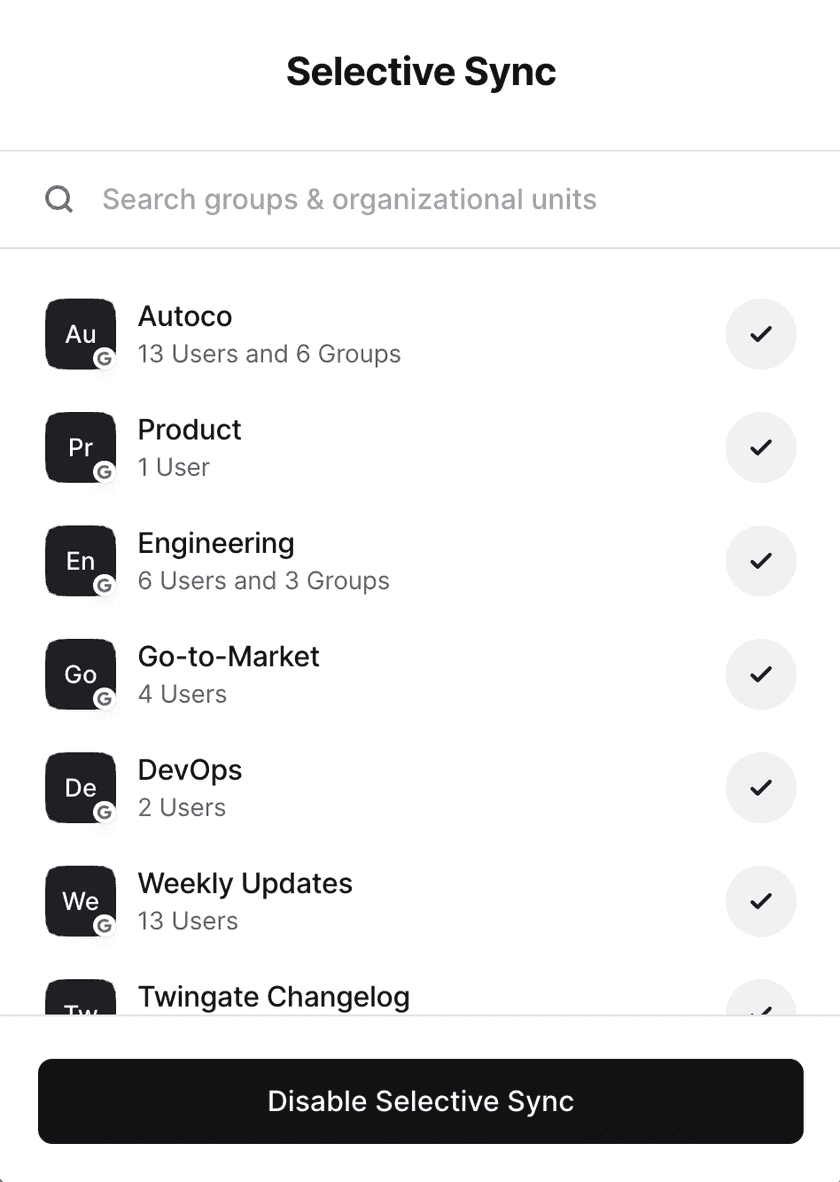This screenshot has height=1182, width=840.
Task: Select the Weekly Updates group name
Action: click(x=245, y=884)
